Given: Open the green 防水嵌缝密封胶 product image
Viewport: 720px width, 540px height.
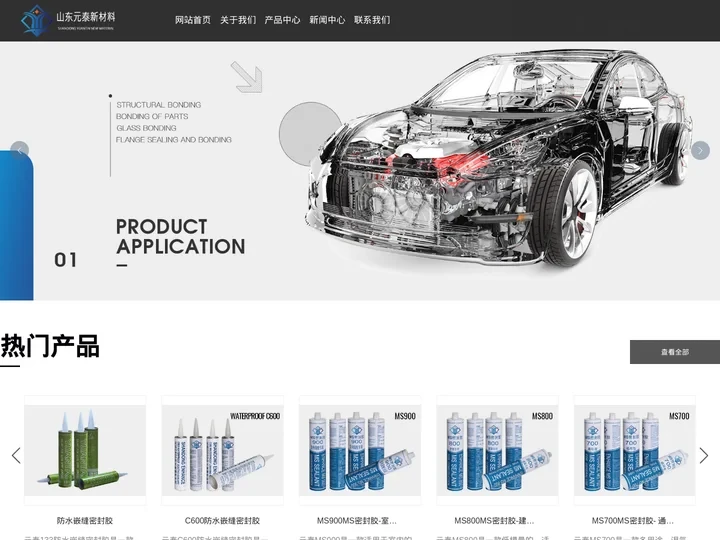Looking at the screenshot, I should [x=85, y=450].
